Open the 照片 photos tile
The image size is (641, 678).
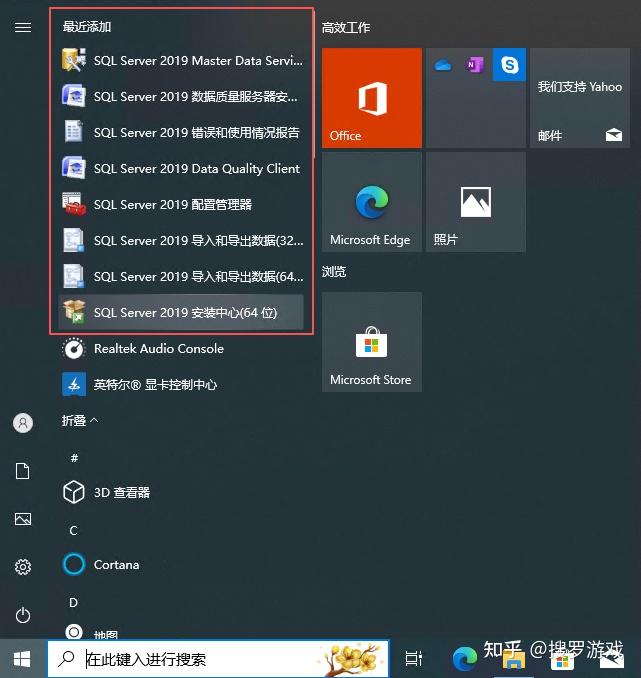click(x=476, y=202)
